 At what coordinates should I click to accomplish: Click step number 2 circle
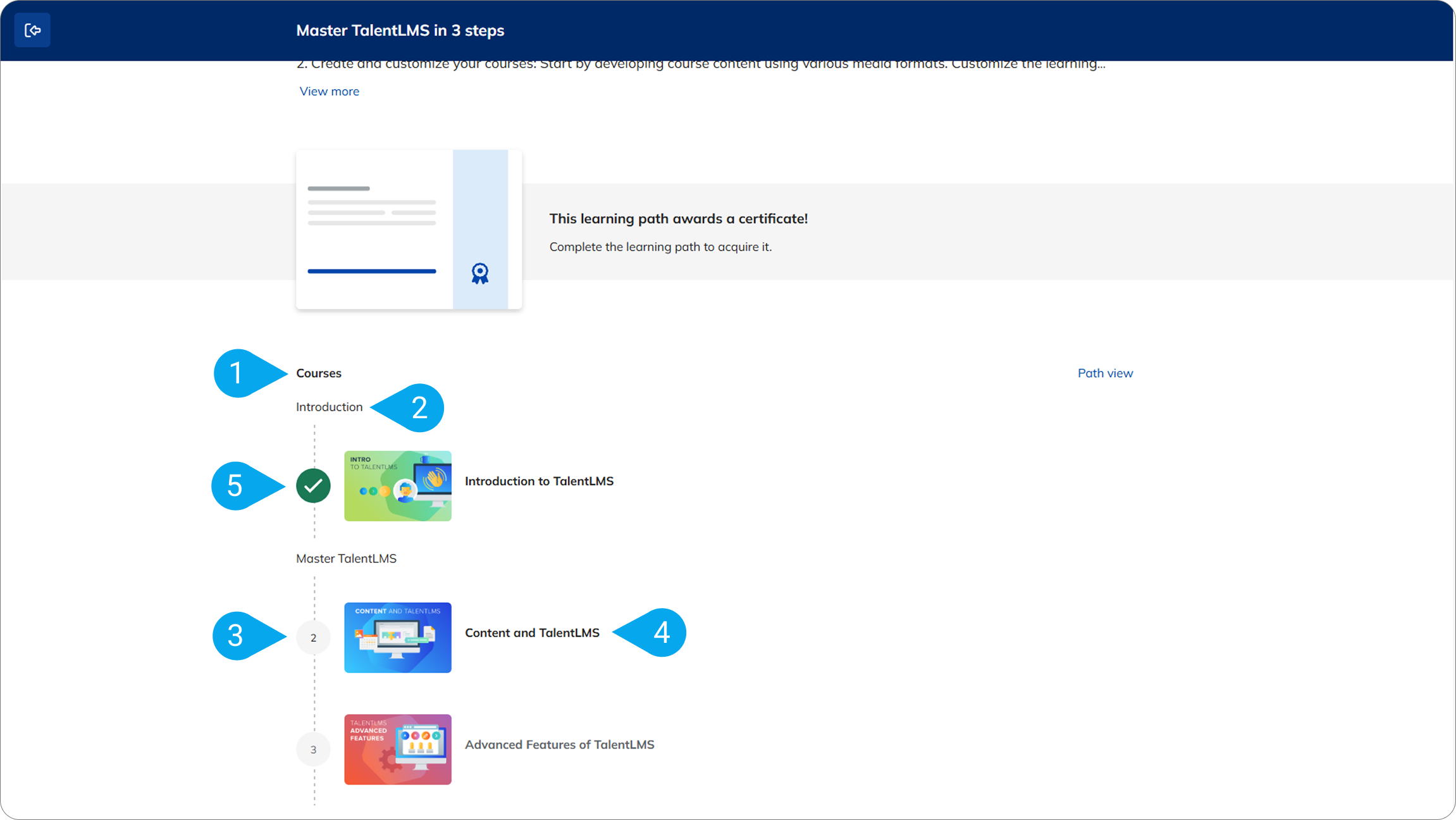313,638
